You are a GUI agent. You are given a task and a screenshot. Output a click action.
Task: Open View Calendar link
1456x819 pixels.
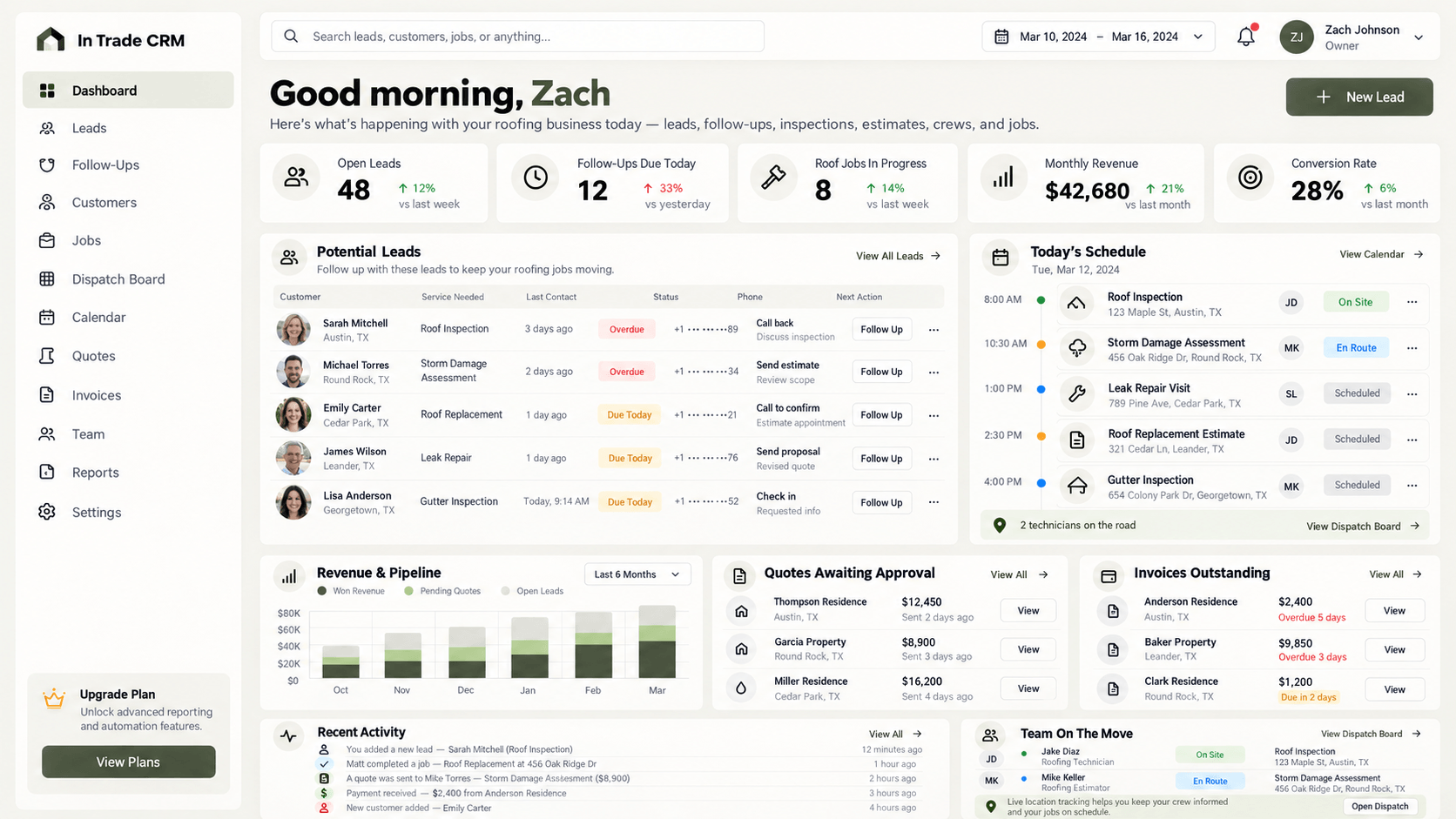[1381, 254]
